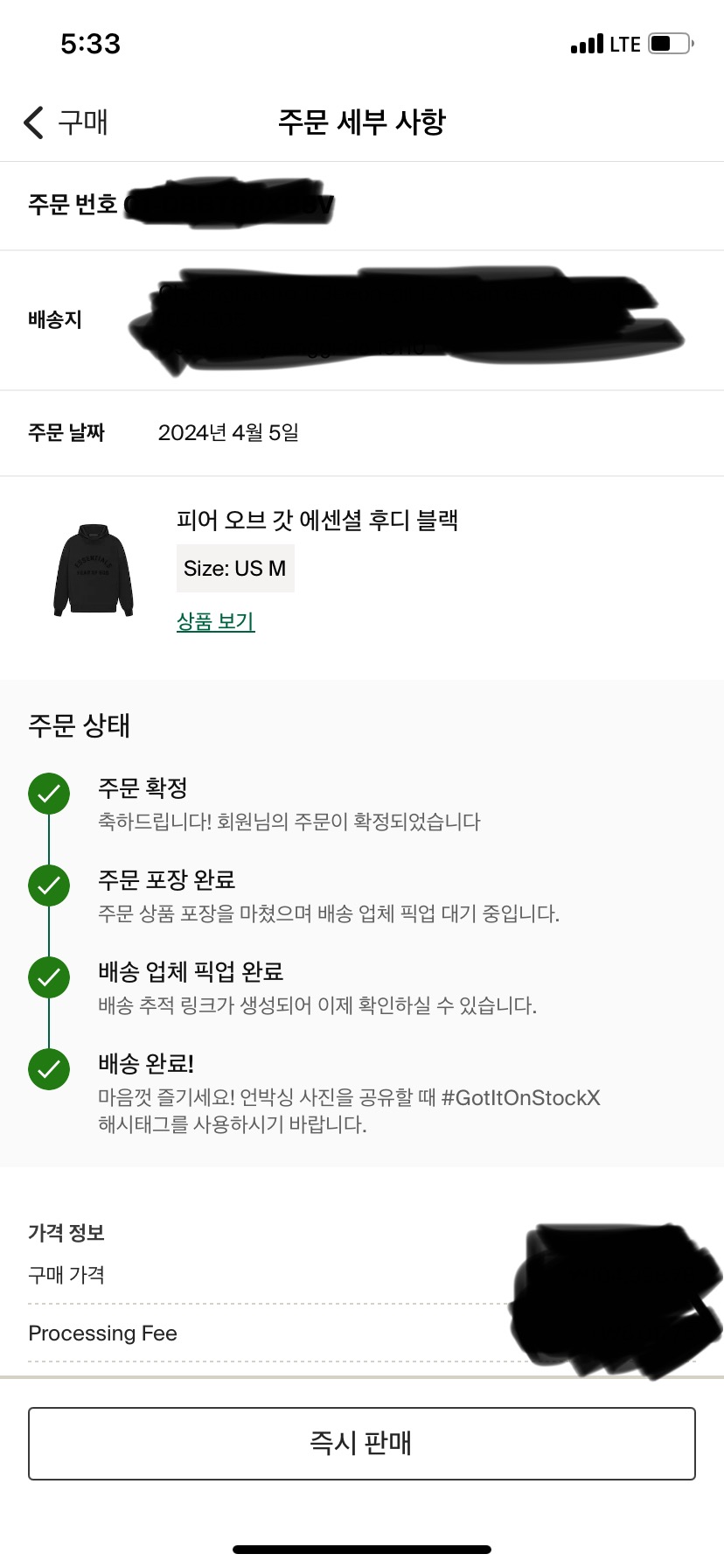The width and height of the screenshot is (724, 1568).
Task: Select the 주문 확정 green checkmark icon
Action: point(49,794)
